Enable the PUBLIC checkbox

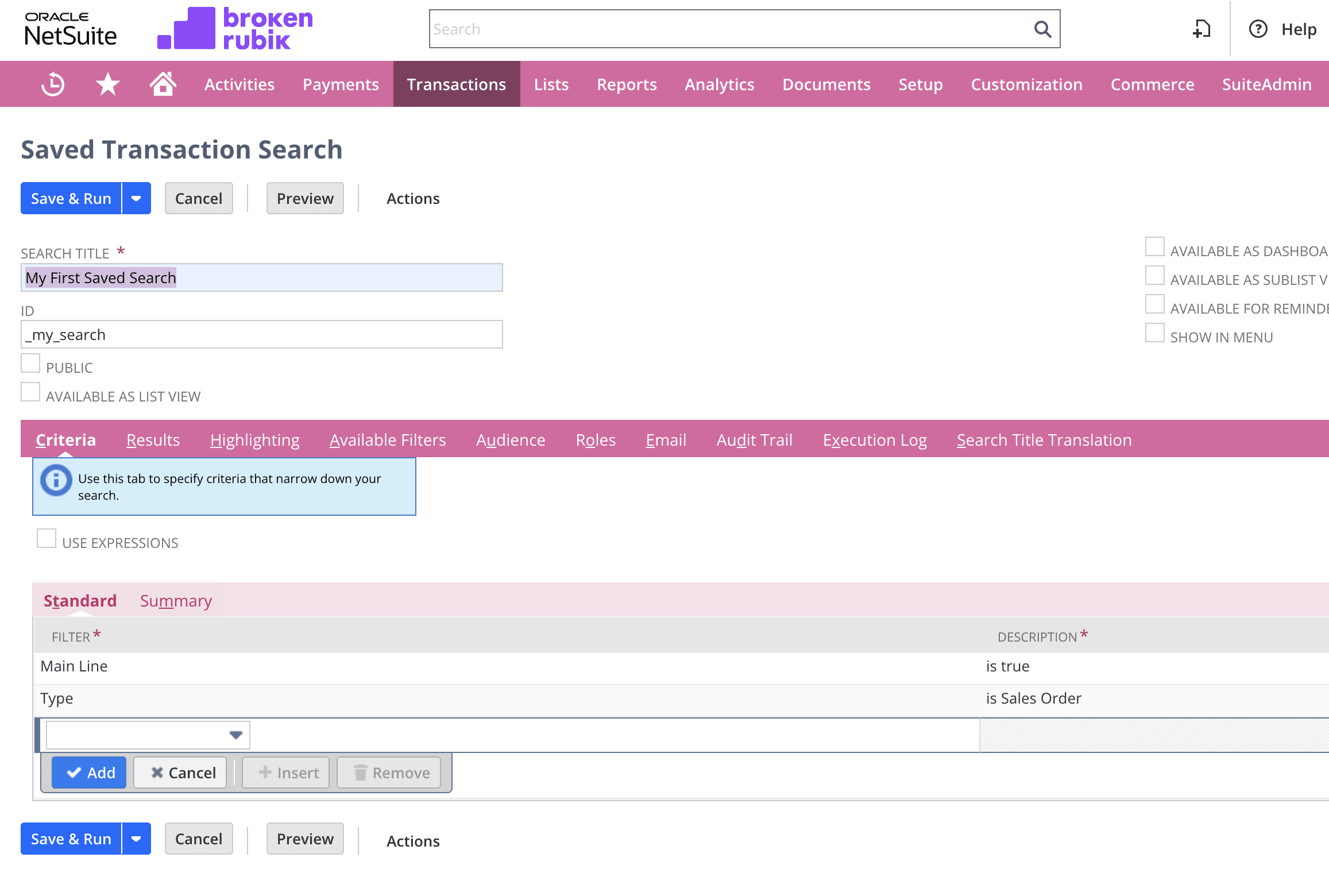(30, 363)
